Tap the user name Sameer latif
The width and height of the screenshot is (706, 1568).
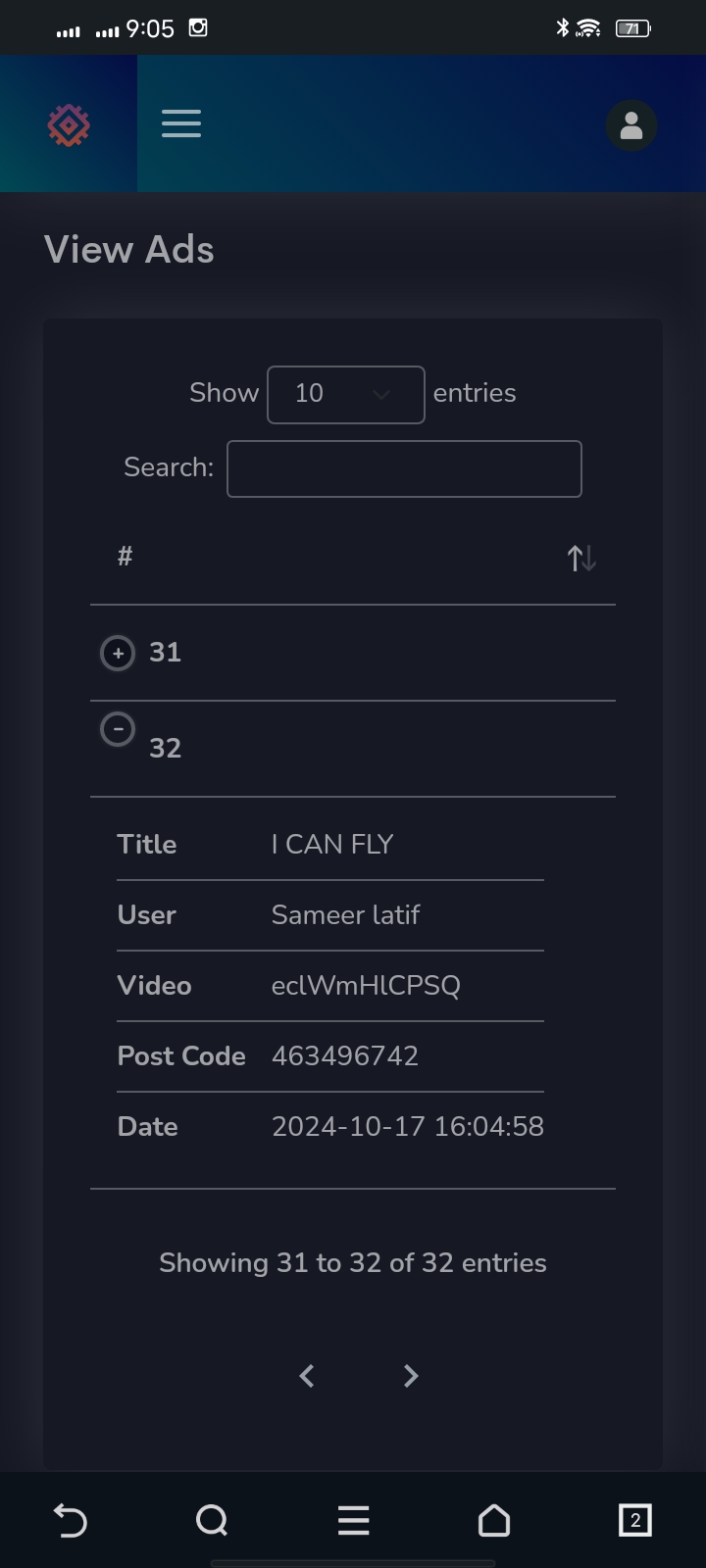point(345,914)
